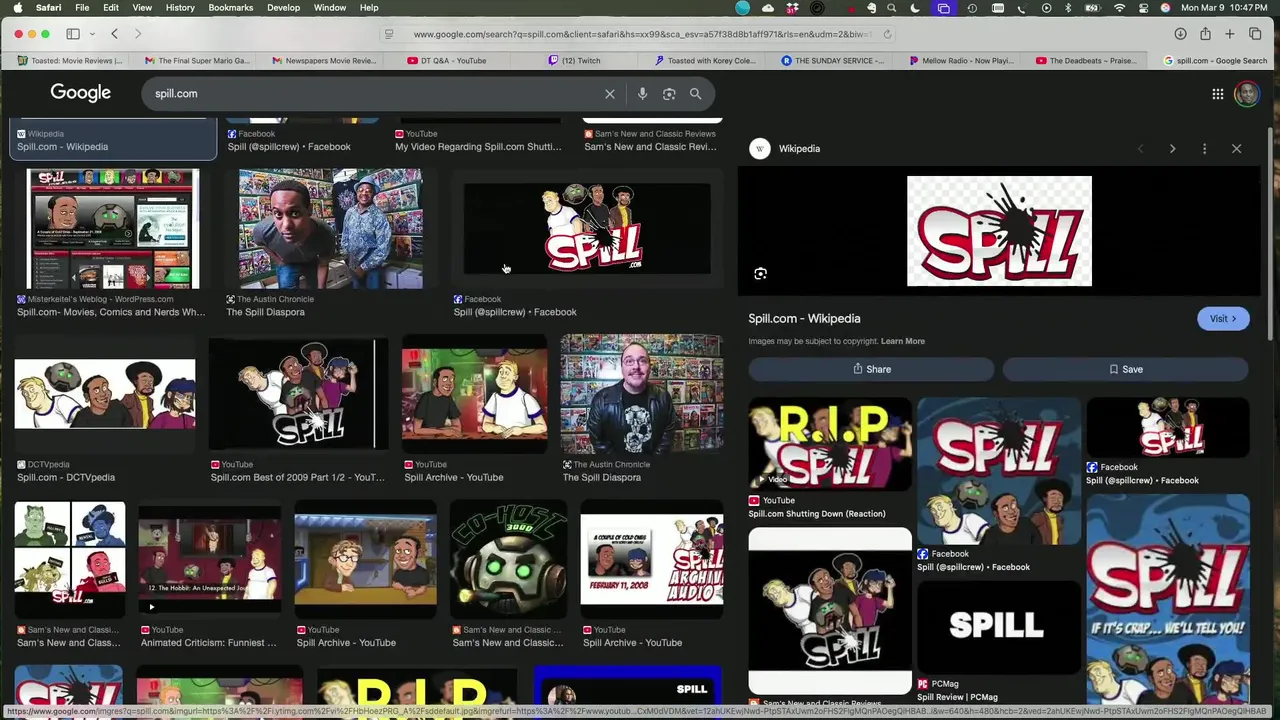Start voice search with microphone icon
1280x720 pixels.
(x=642, y=94)
